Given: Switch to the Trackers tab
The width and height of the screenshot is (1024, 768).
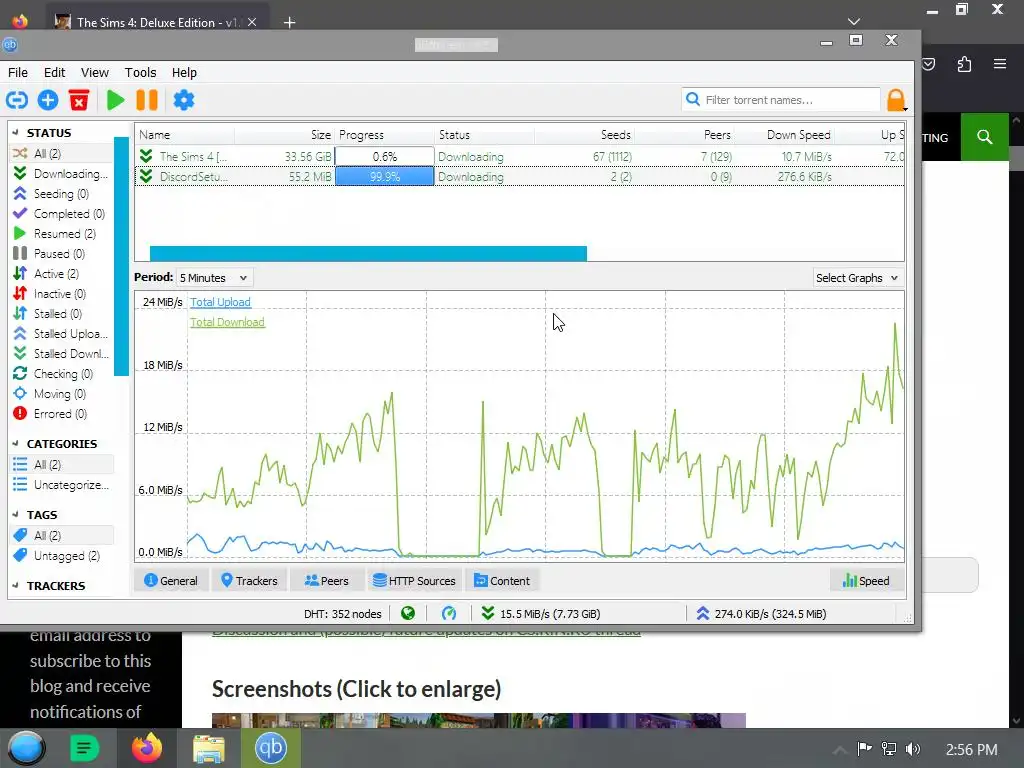Looking at the screenshot, I should click(249, 581).
